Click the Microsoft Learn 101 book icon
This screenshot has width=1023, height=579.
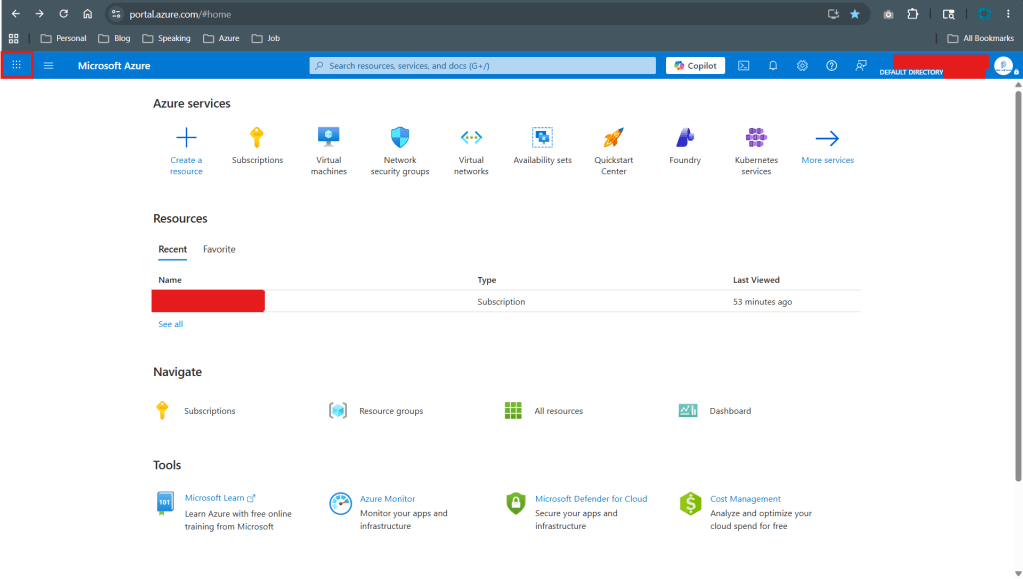click(x=165, y=503)
